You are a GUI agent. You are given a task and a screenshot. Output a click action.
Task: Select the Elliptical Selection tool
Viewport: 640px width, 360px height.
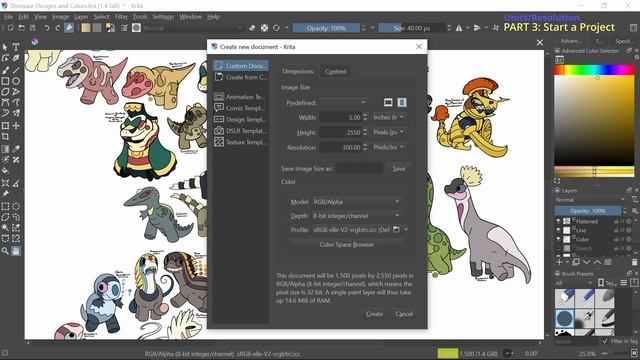pyautogui.click(x=16, y=206)
